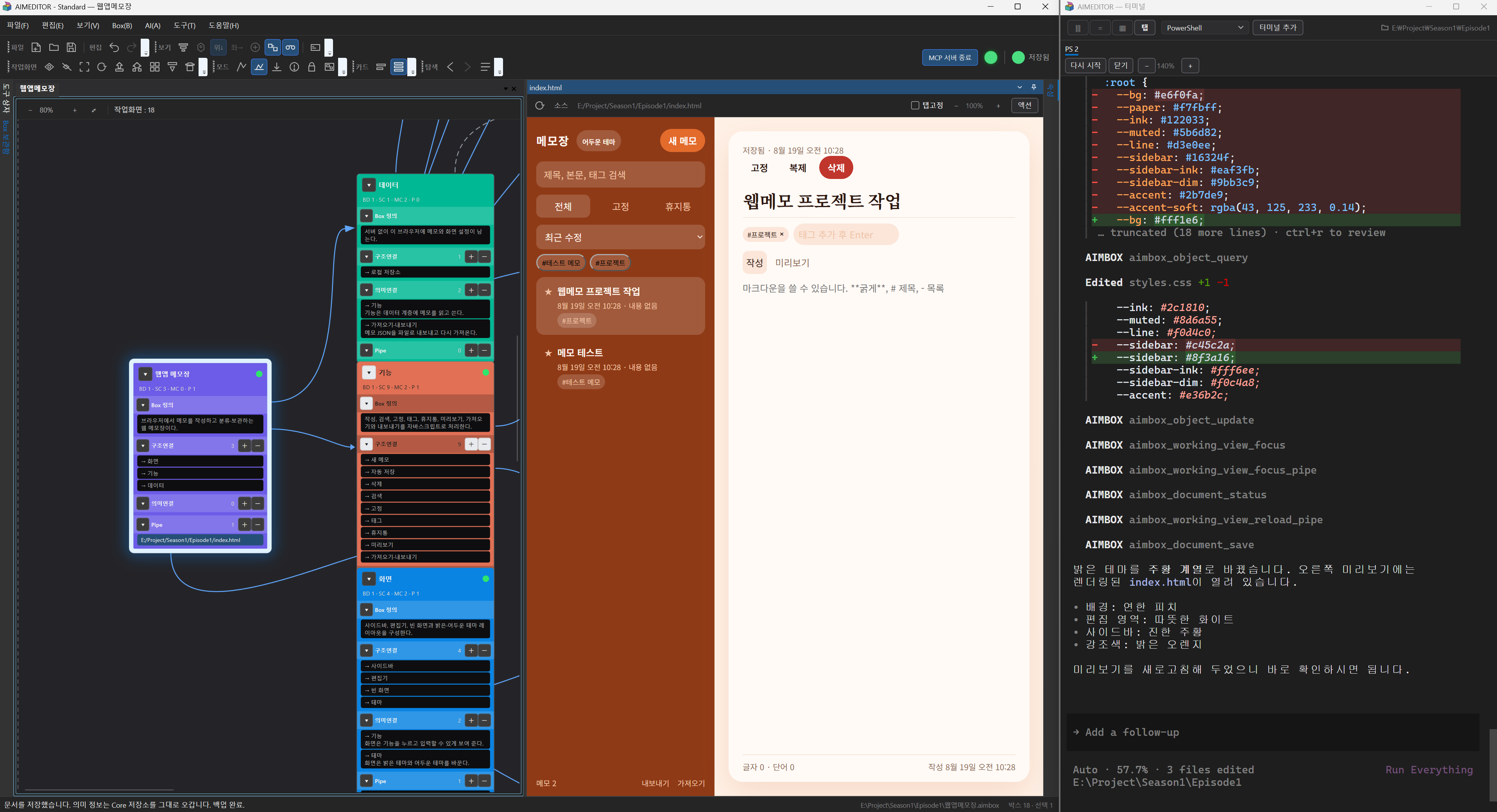Click the Add a follow-up input in terminal
Image resolution: width=1497 pixels, height=812 pixels.
pos(1273,732)
